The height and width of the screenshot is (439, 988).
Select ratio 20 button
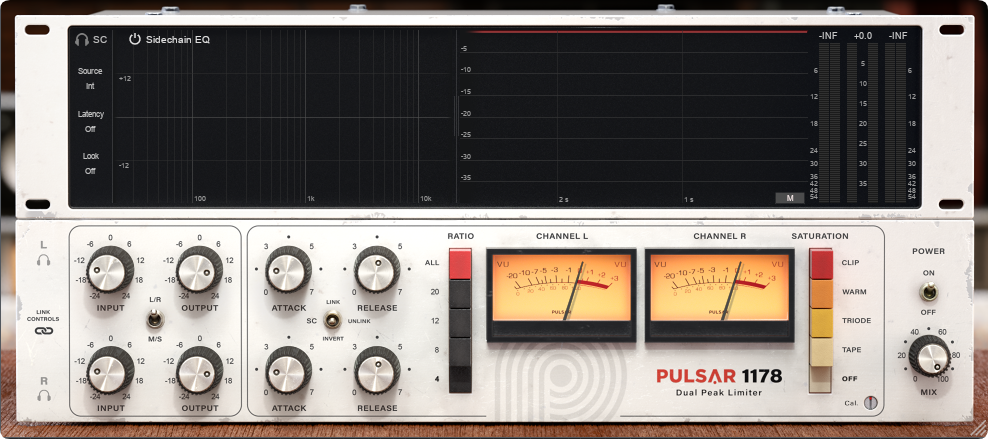[x=460, y=293]
